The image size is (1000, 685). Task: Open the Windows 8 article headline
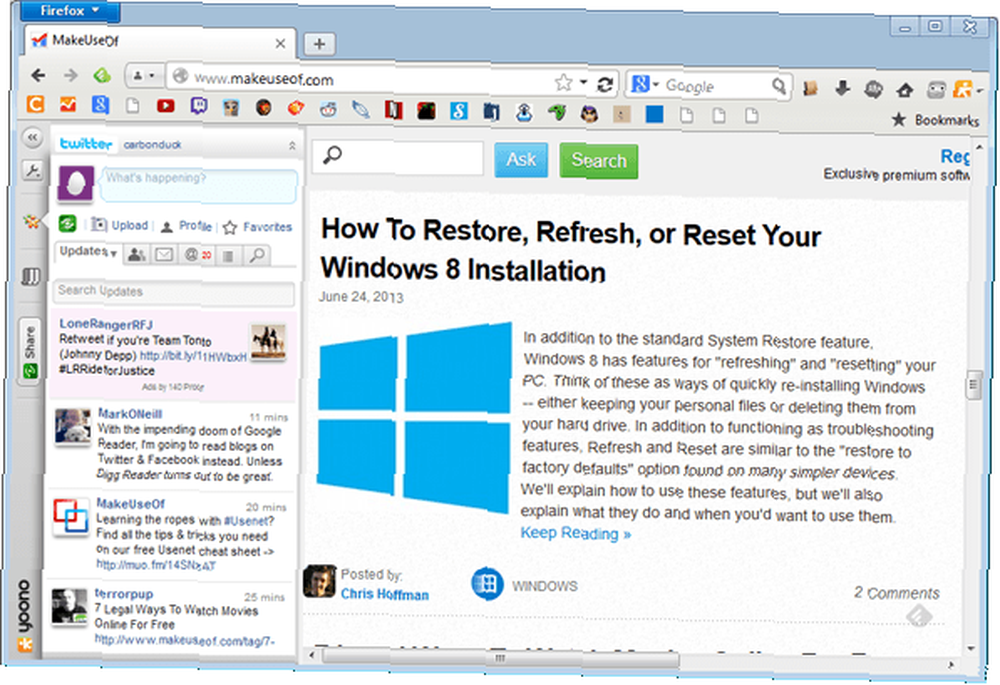[x=571, y=250]
